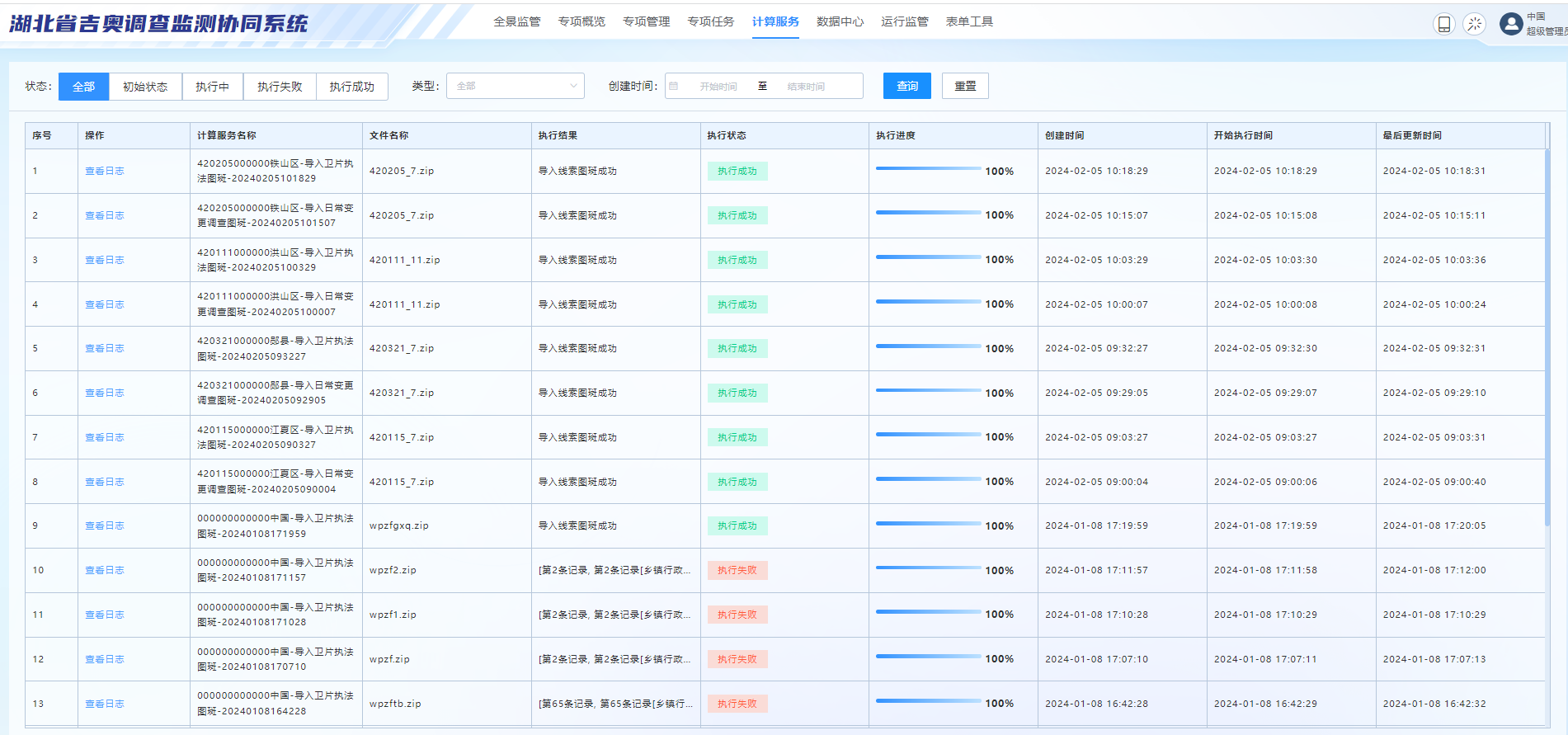
Task: Open 计算服务 in the top navigation
Action: [775, 21]
